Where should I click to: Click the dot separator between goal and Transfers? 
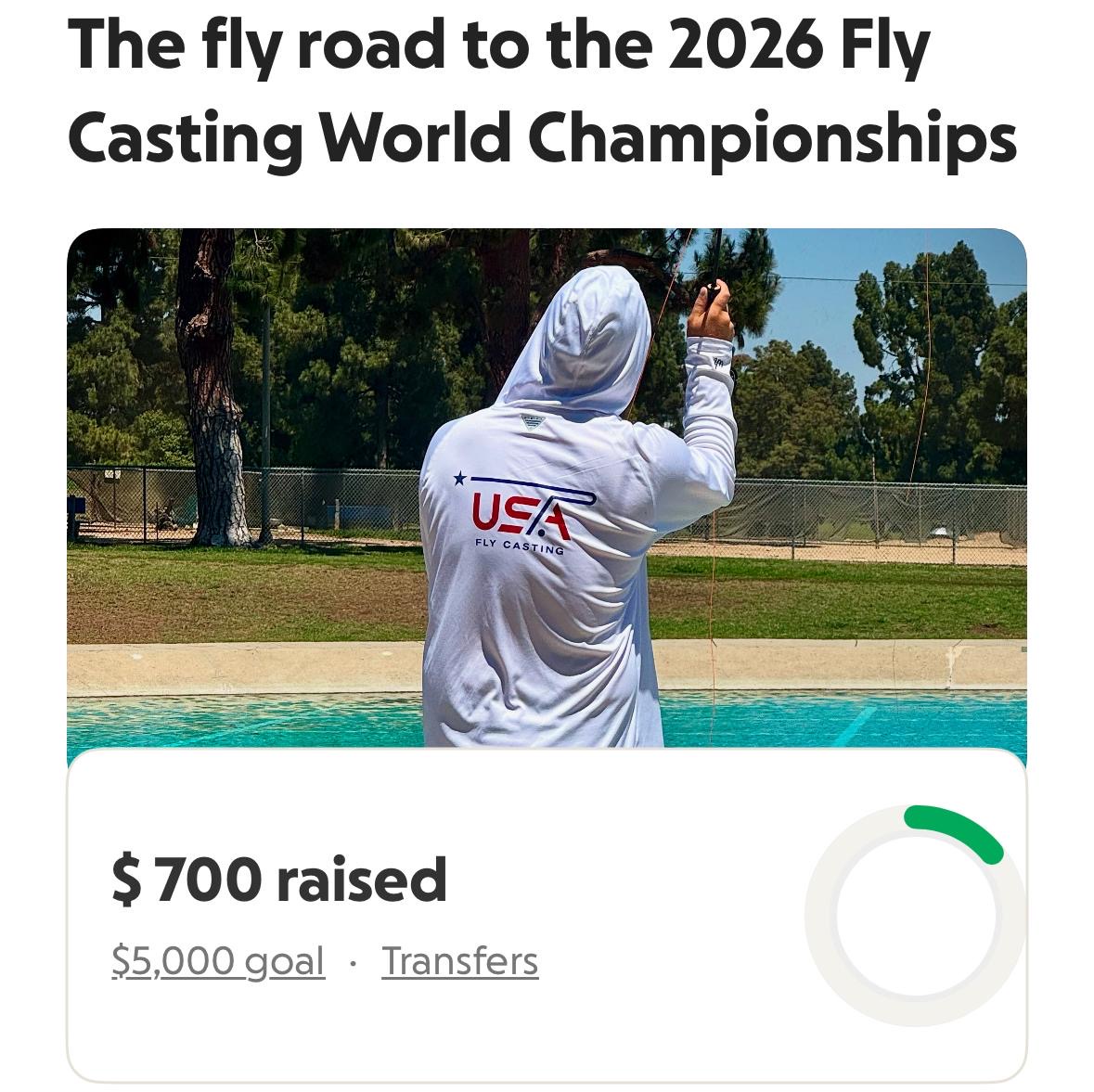(353, 963)
